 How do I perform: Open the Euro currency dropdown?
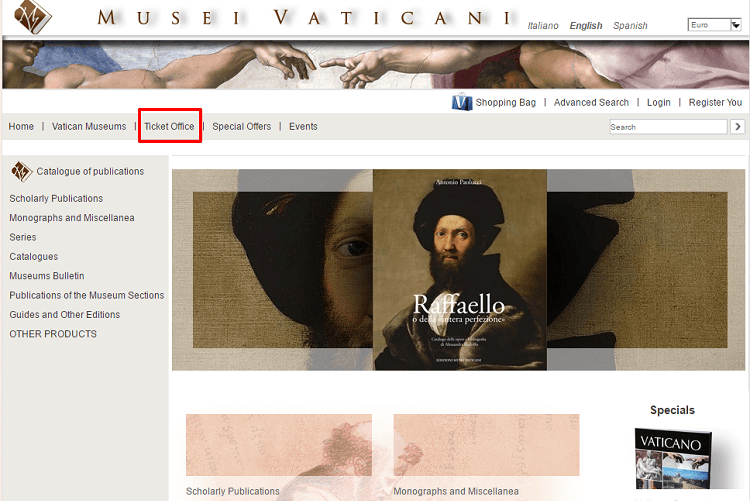[714, 25]
